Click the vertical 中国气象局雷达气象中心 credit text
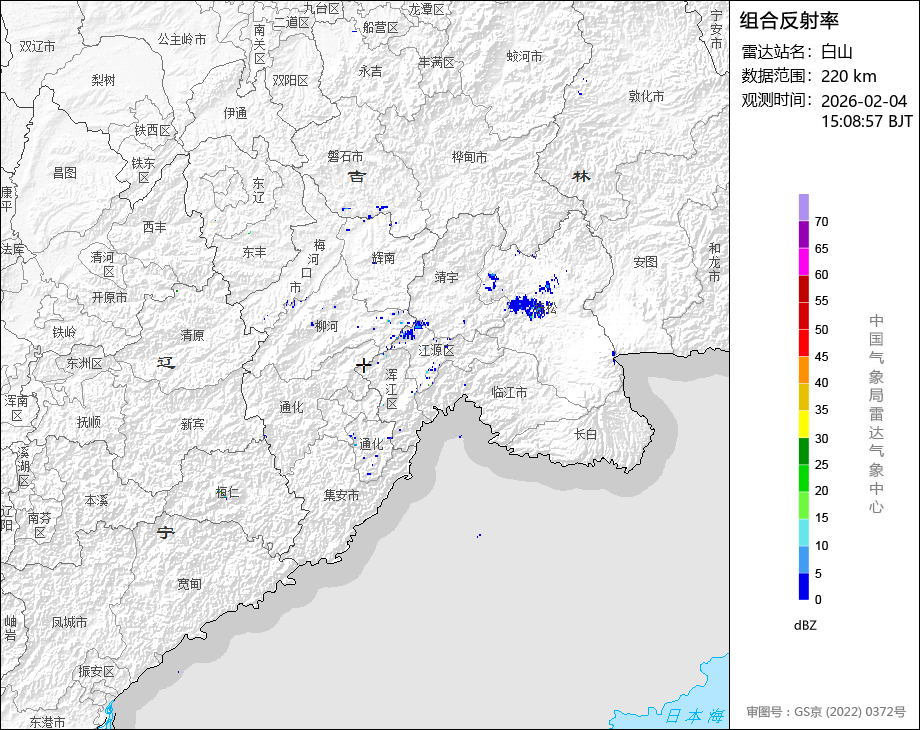Image resolution: width=920 pixels, height=730 pixels. [876, 414]
